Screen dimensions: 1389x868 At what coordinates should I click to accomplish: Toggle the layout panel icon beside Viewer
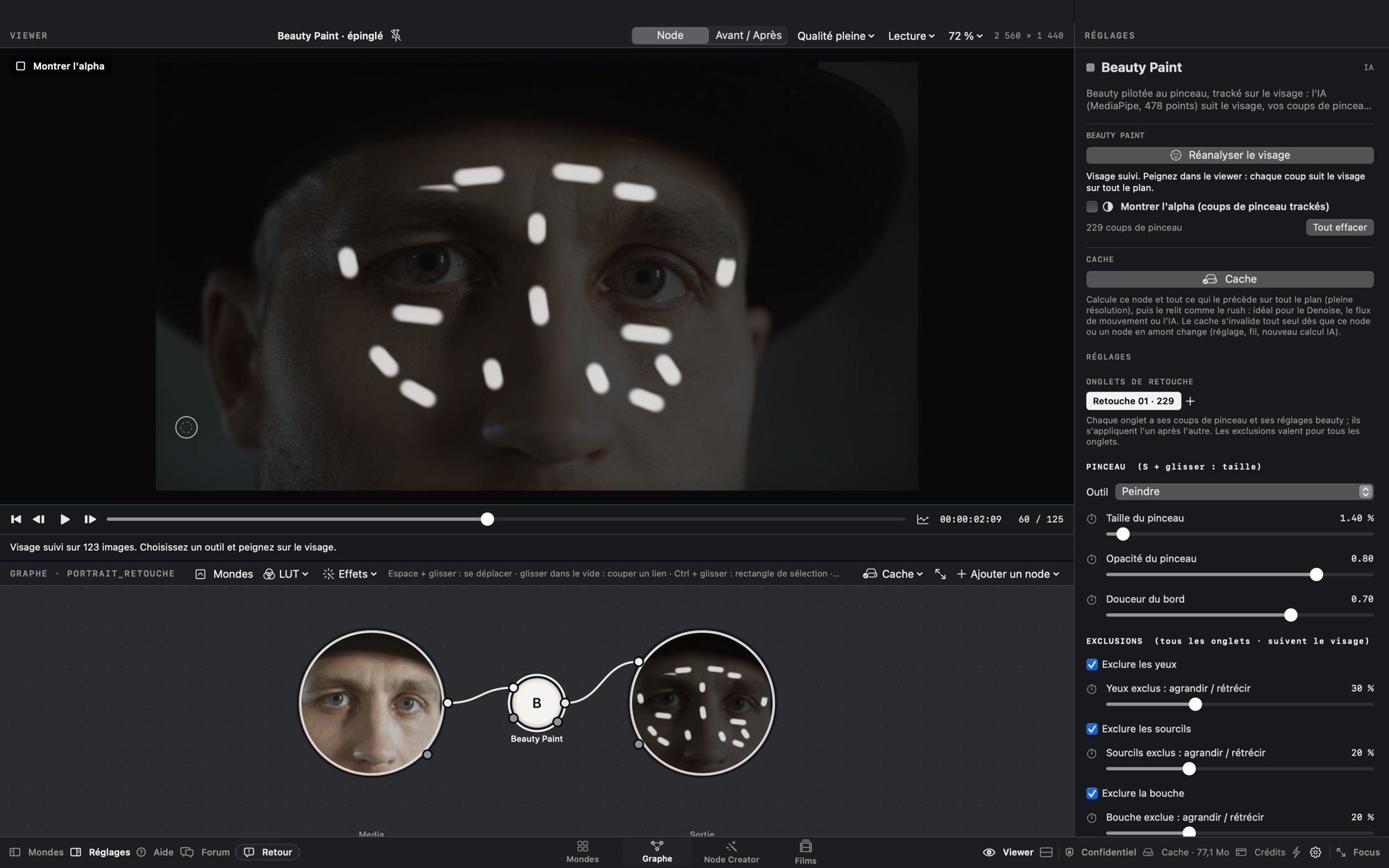click(x=1047, y=852)
